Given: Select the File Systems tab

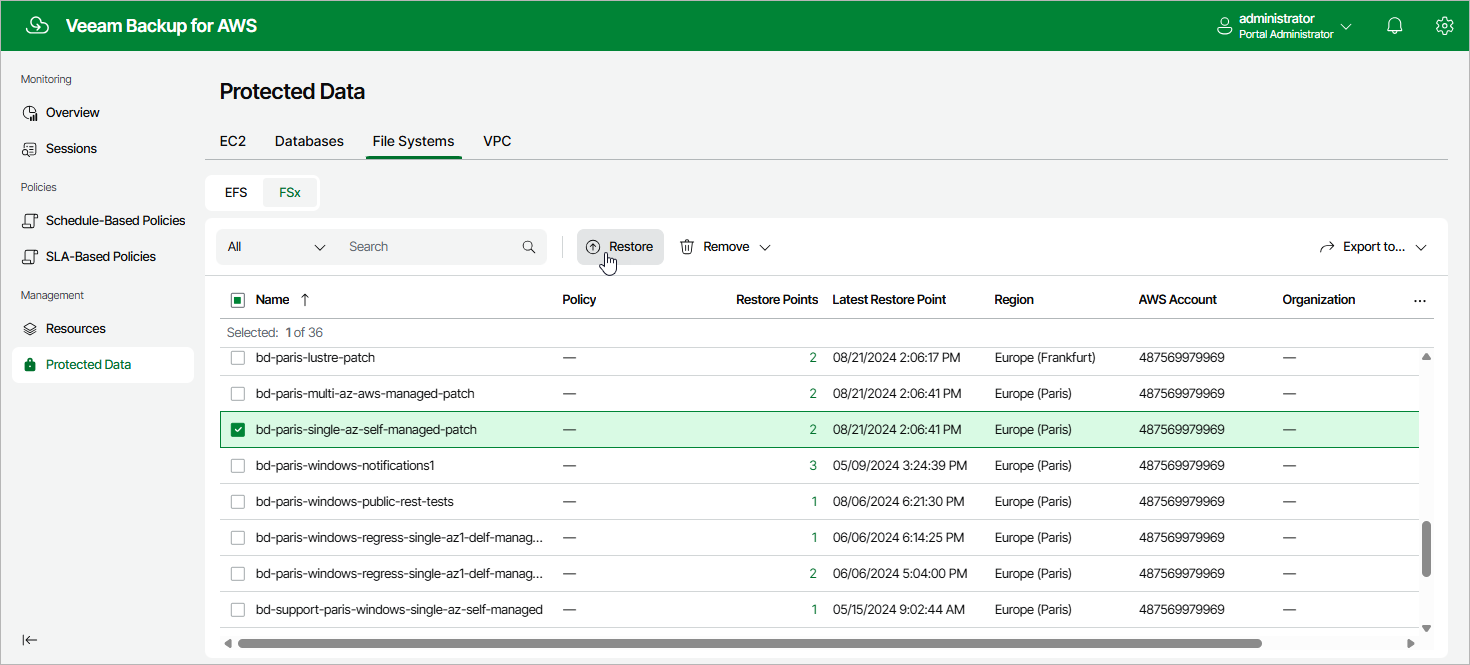Looking at the screenshot, I should [x=413, y=141].
